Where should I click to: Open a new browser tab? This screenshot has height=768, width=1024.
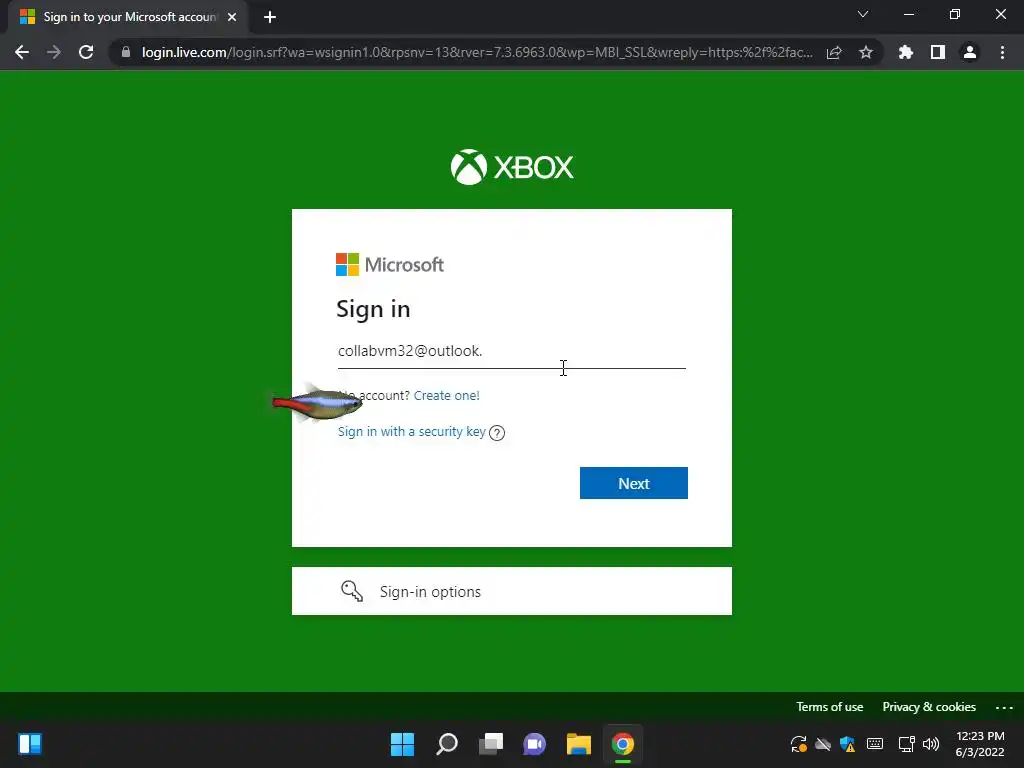[x=270, y=17]
